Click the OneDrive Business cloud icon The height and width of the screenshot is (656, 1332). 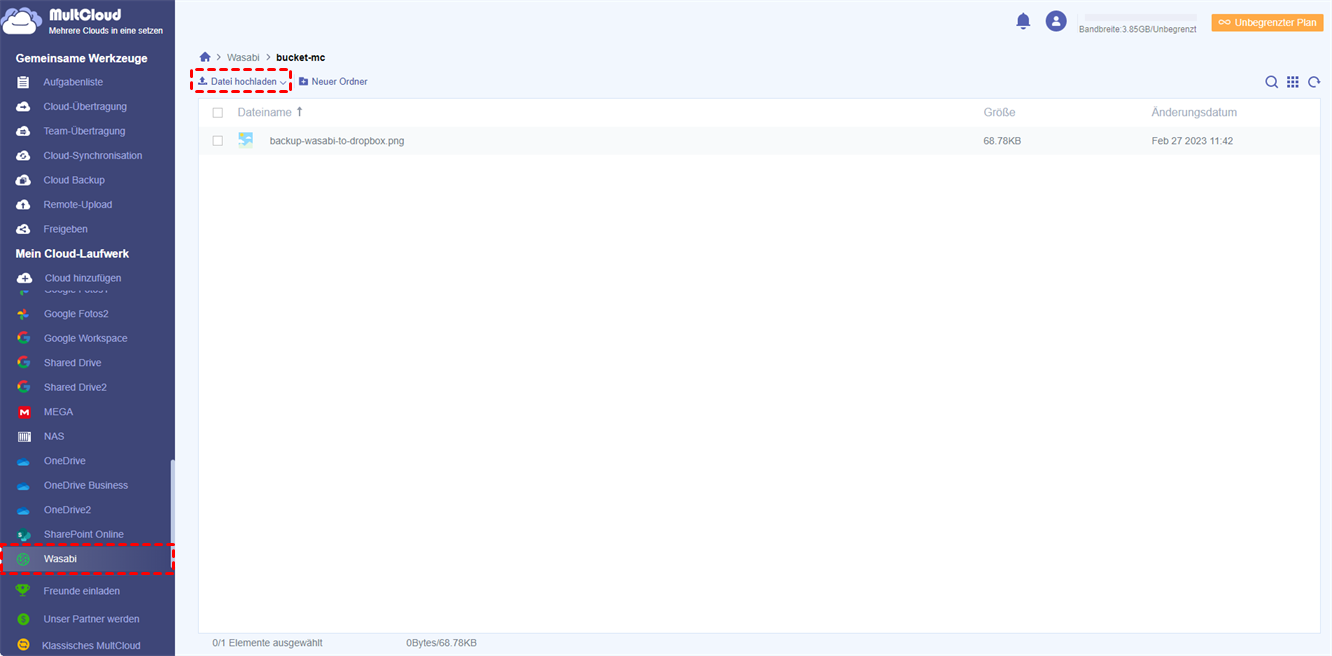click(23, 485)
